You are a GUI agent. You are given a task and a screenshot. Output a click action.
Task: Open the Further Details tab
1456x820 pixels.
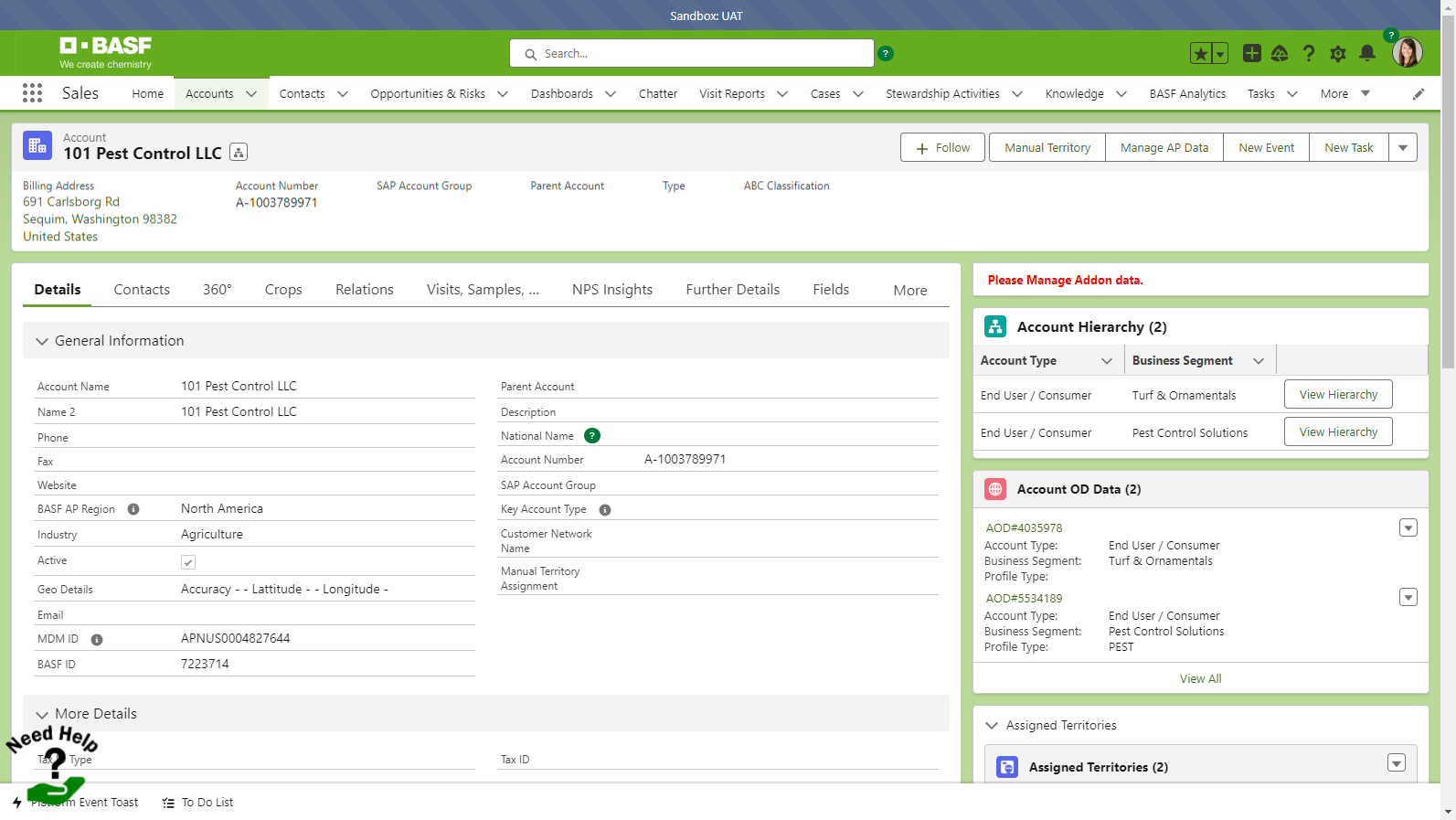pyautogui.click(x=733, y=290)
